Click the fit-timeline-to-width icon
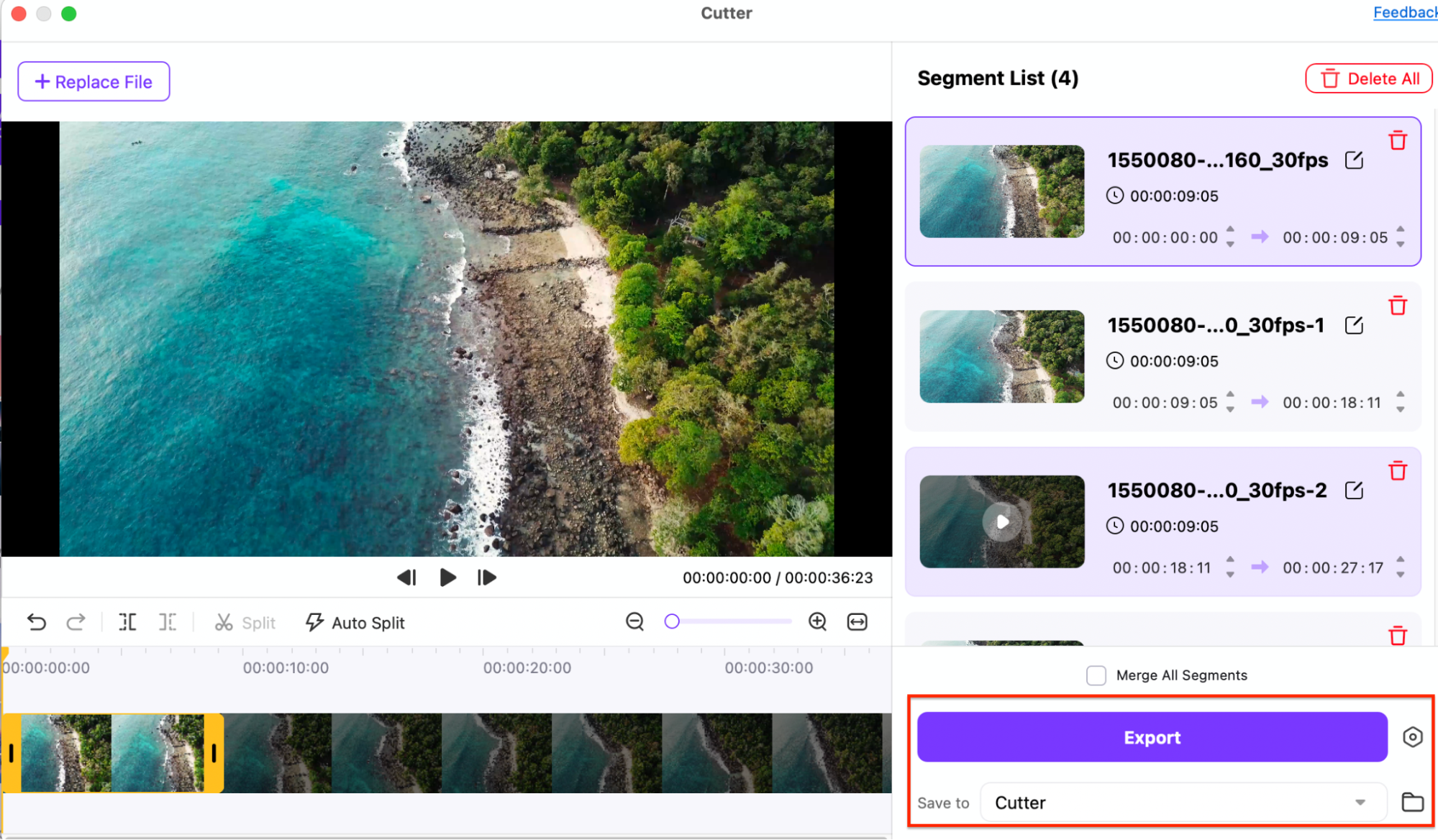Screen dimensions: 1438x840 point(857,621)
